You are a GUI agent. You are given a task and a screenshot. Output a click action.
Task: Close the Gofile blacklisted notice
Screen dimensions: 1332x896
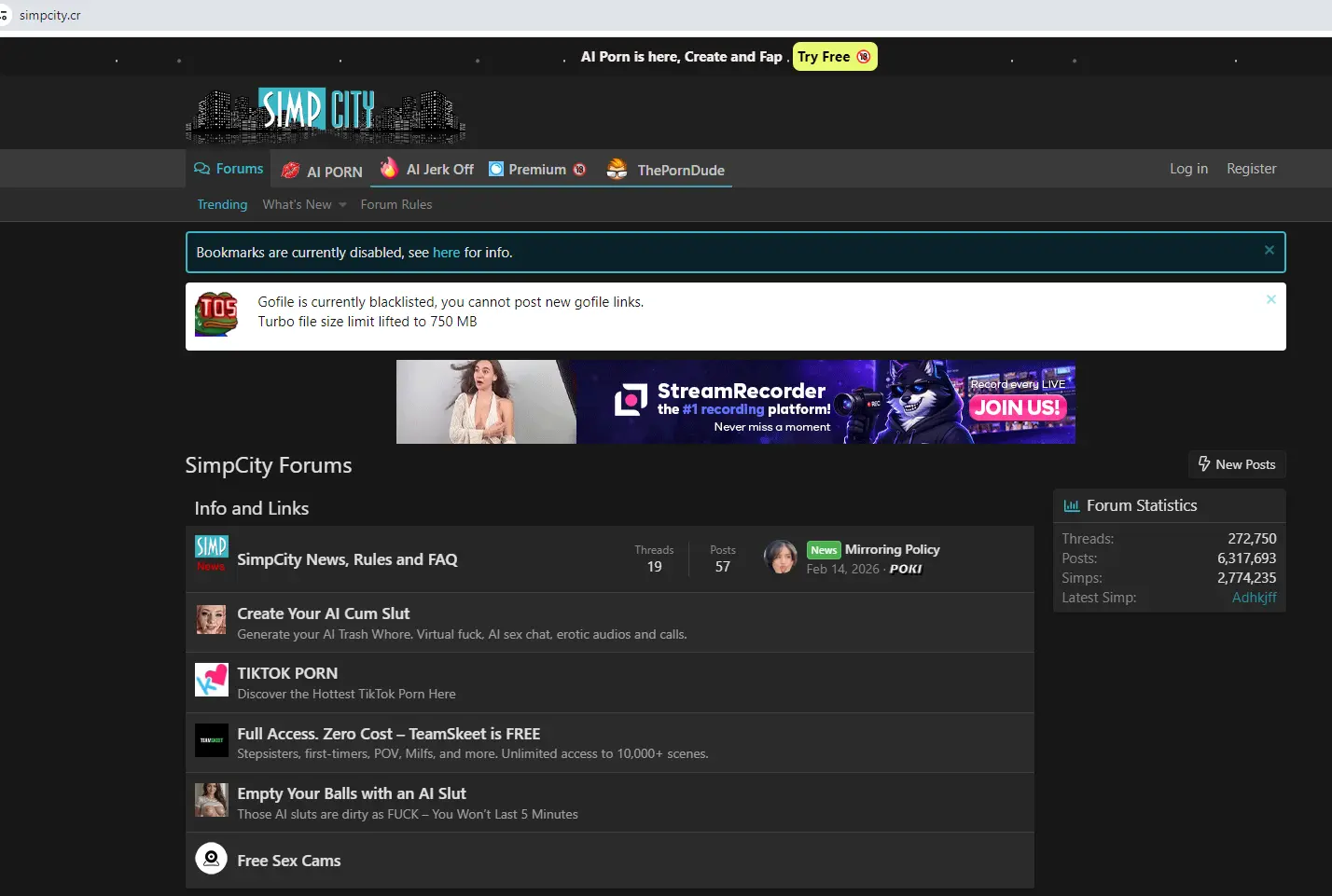(1270, 299)
